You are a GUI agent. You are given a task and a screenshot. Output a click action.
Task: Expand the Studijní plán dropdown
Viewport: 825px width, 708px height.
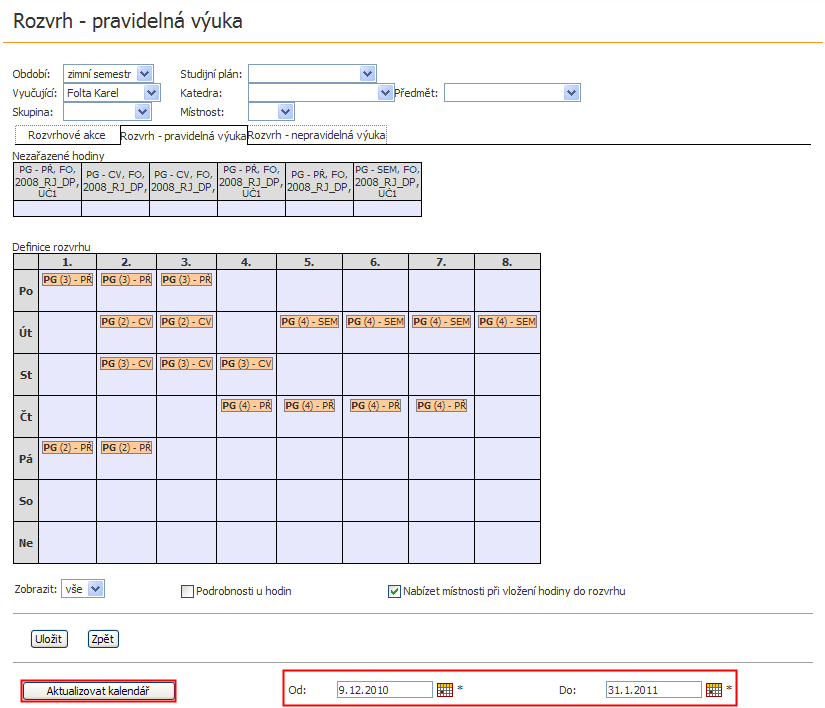[313, 74]
